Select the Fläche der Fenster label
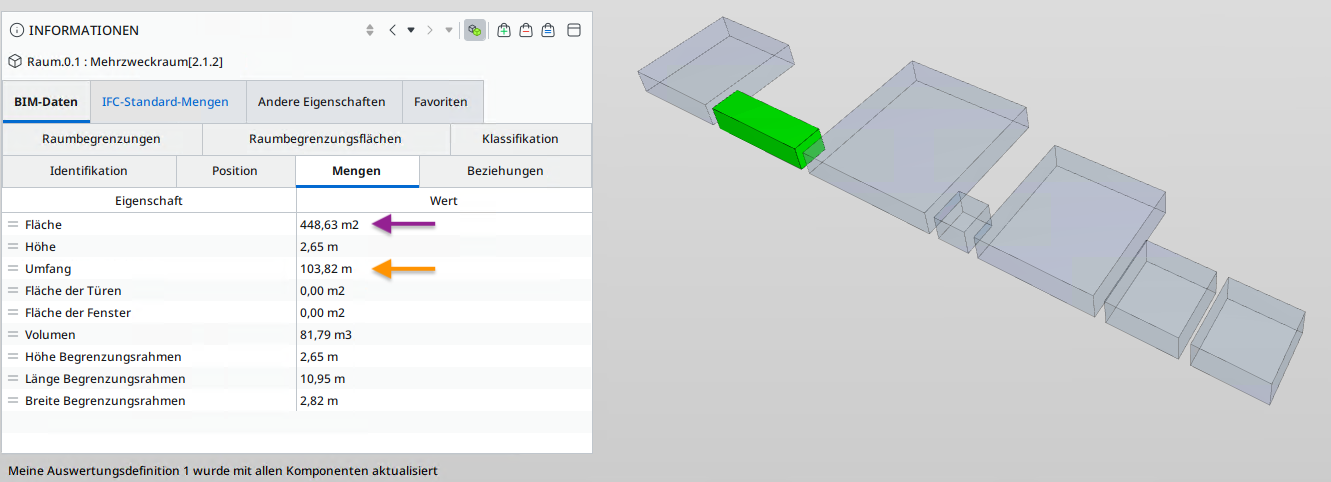1331x482 pixels. (x=78, y=313)
